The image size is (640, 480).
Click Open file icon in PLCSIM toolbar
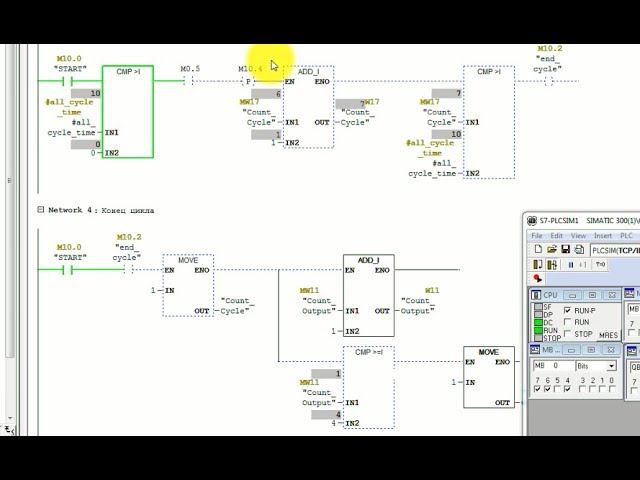click(x=552, y=249)
